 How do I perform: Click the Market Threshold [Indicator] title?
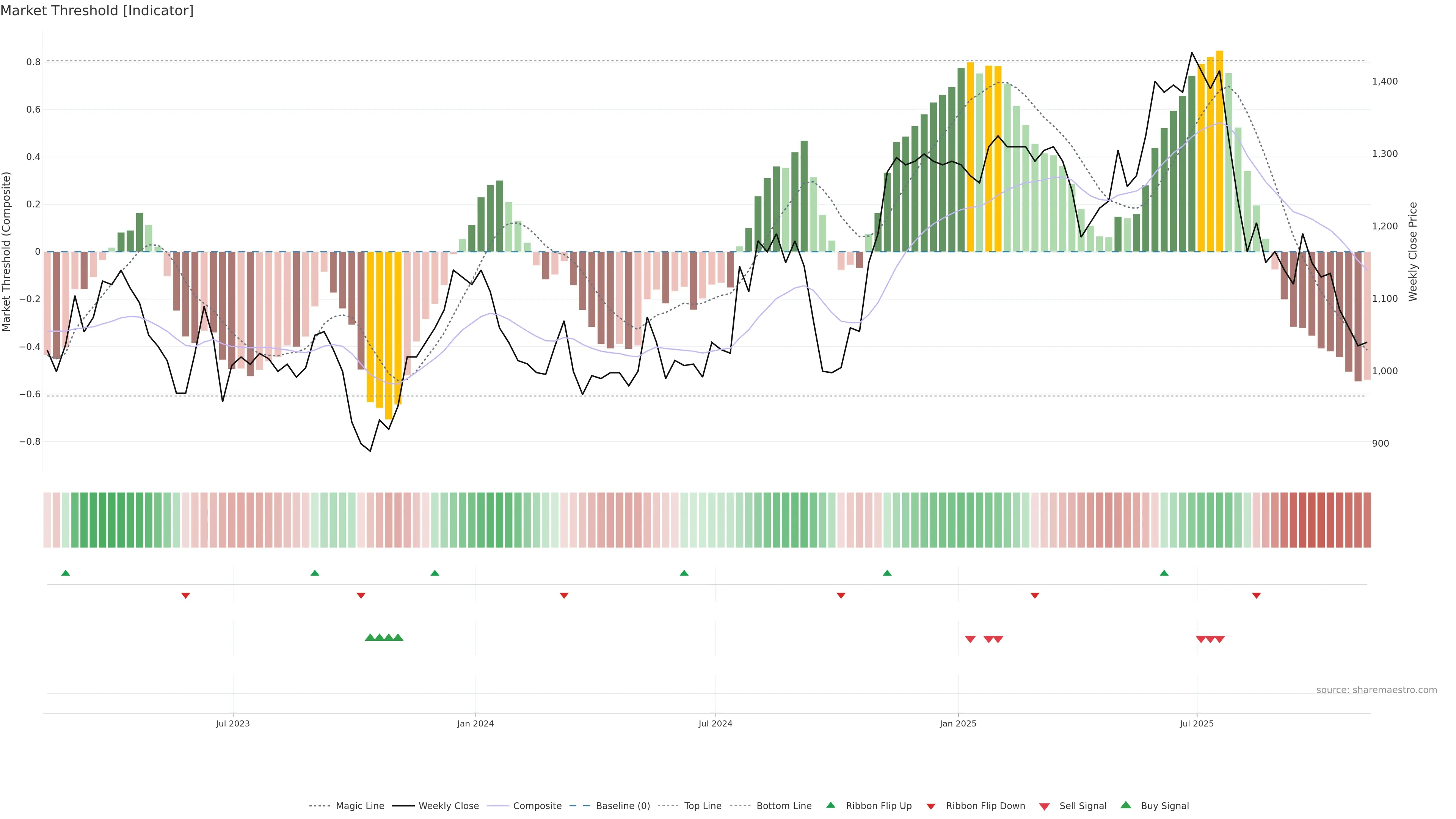[x=97, y=11]
